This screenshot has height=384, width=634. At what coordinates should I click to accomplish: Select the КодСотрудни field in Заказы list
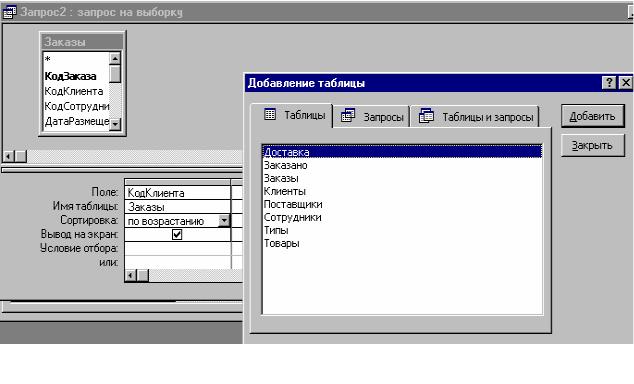click(76, 106)
